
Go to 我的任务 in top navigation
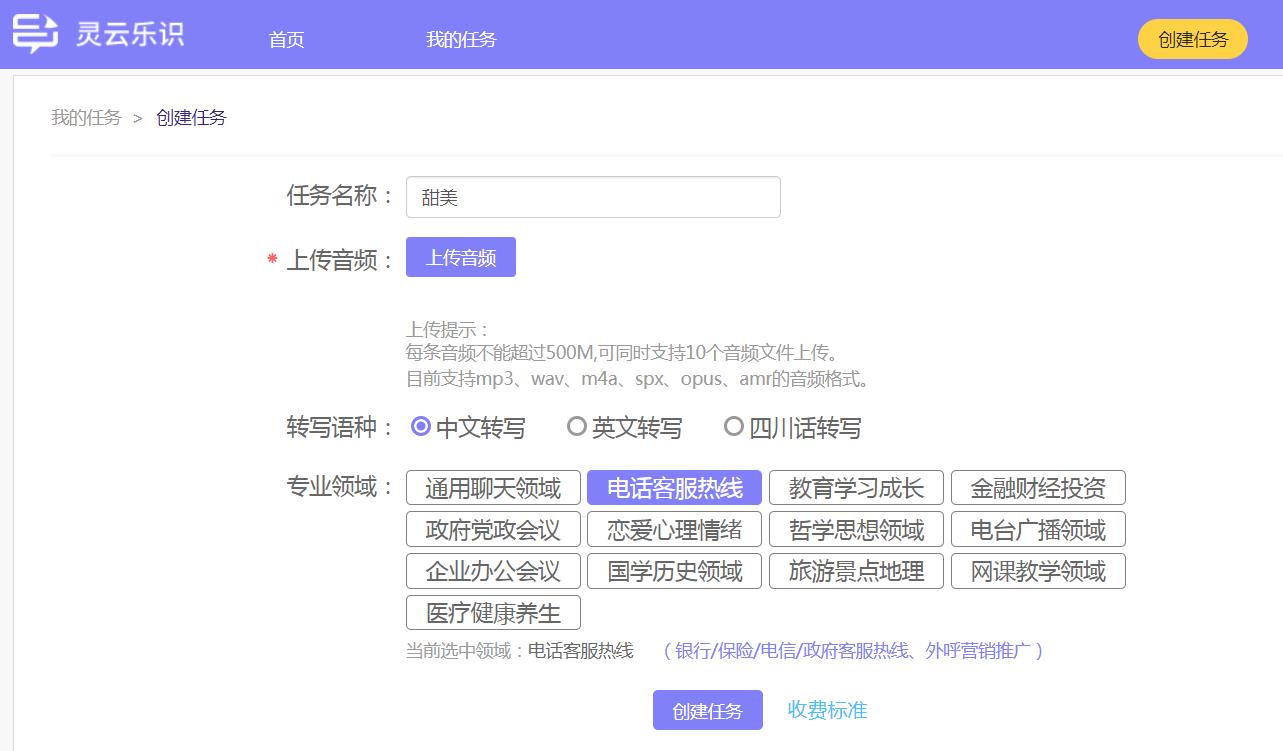(461, 40)
